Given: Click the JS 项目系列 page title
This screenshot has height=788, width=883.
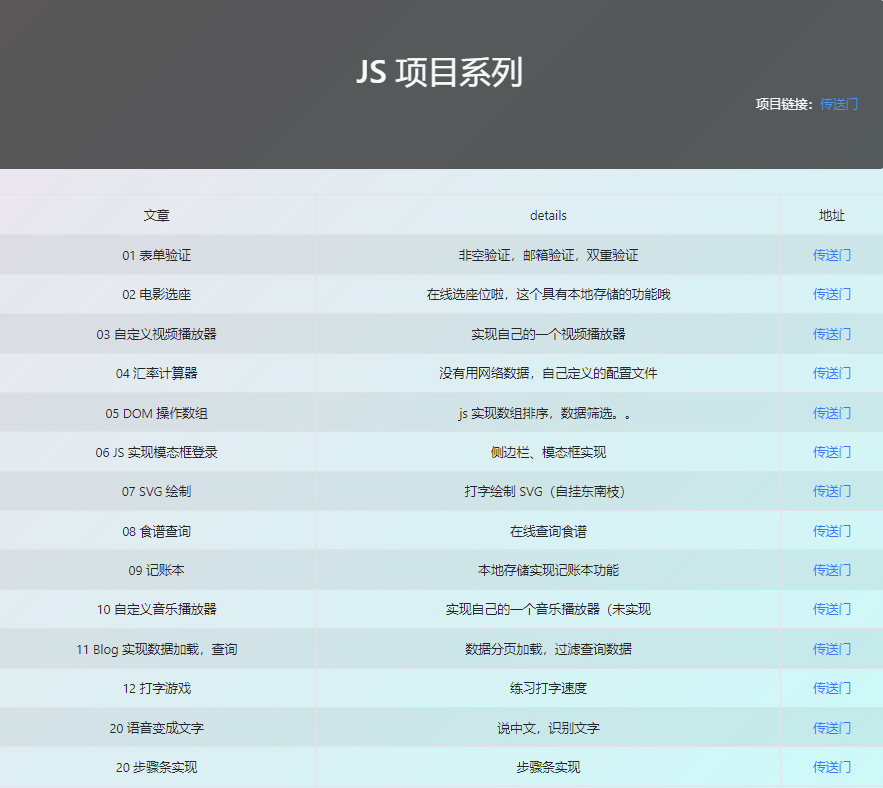Looking at the screenshot, I should pos(439,73).
